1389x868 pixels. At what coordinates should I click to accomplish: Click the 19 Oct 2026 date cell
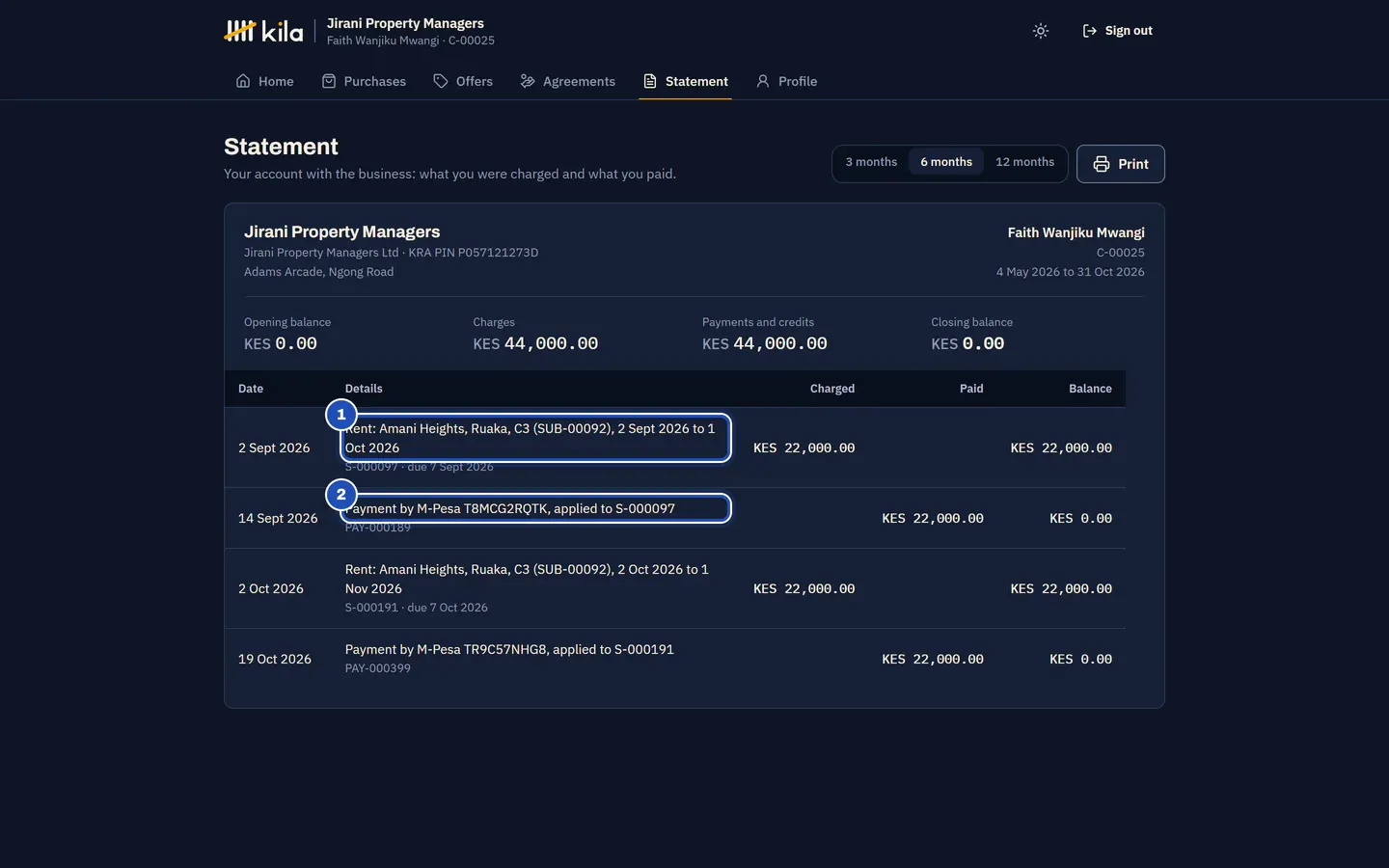click(275, 659)
